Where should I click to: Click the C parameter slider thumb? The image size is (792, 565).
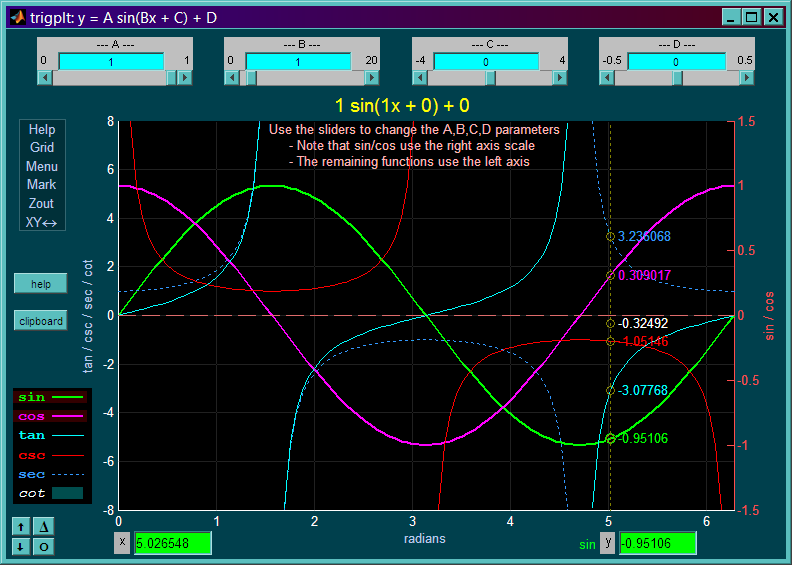pyautogui.click(x=490, y=78)
